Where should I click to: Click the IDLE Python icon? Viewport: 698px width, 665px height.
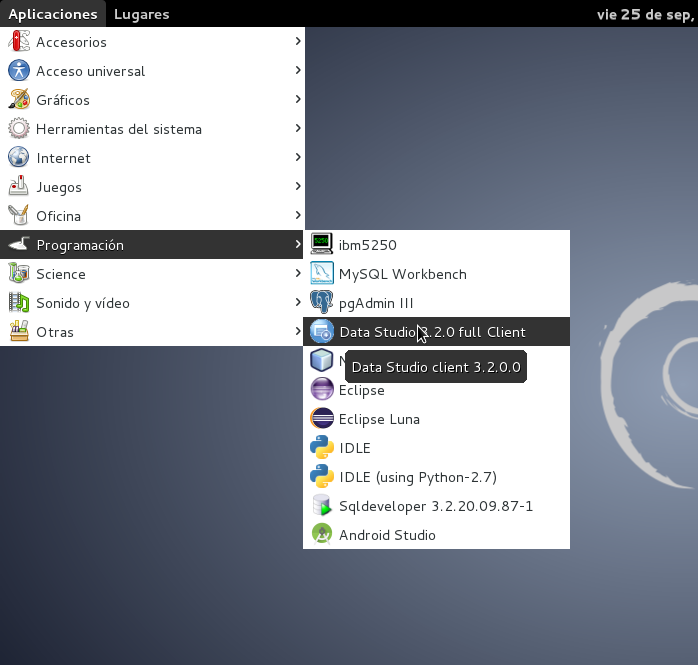pyautogui.click(x=321, y=447)
